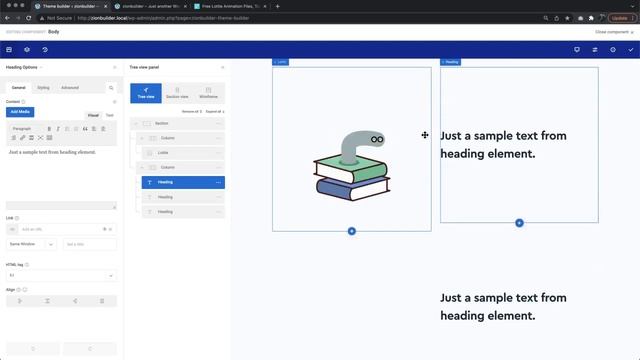
Task: Search options with magnifier icon
Action: [x=111, y=88]
